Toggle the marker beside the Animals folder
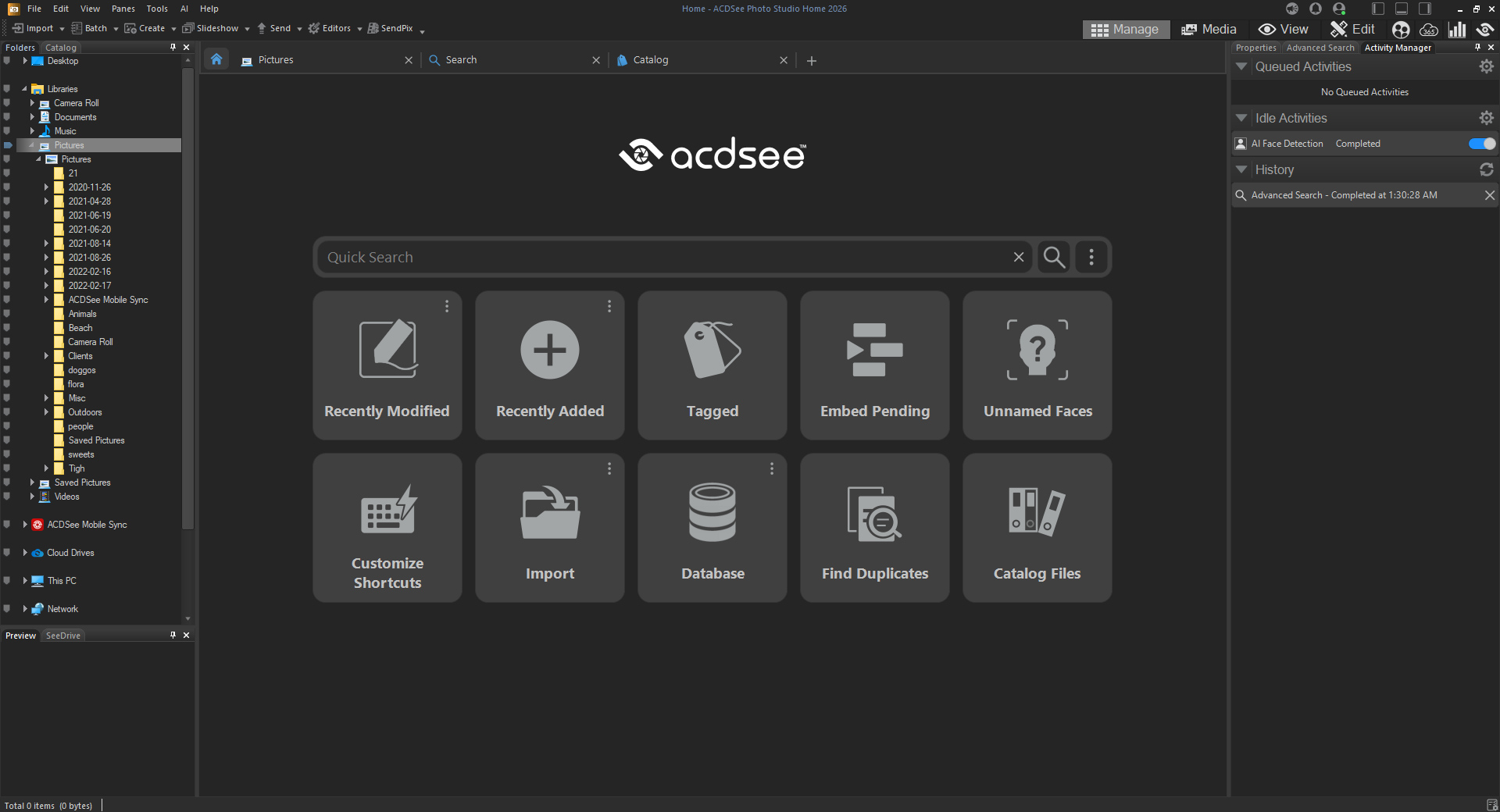Image resolution: width=1500 pixels, height=812 pixels. coord(7,314)
